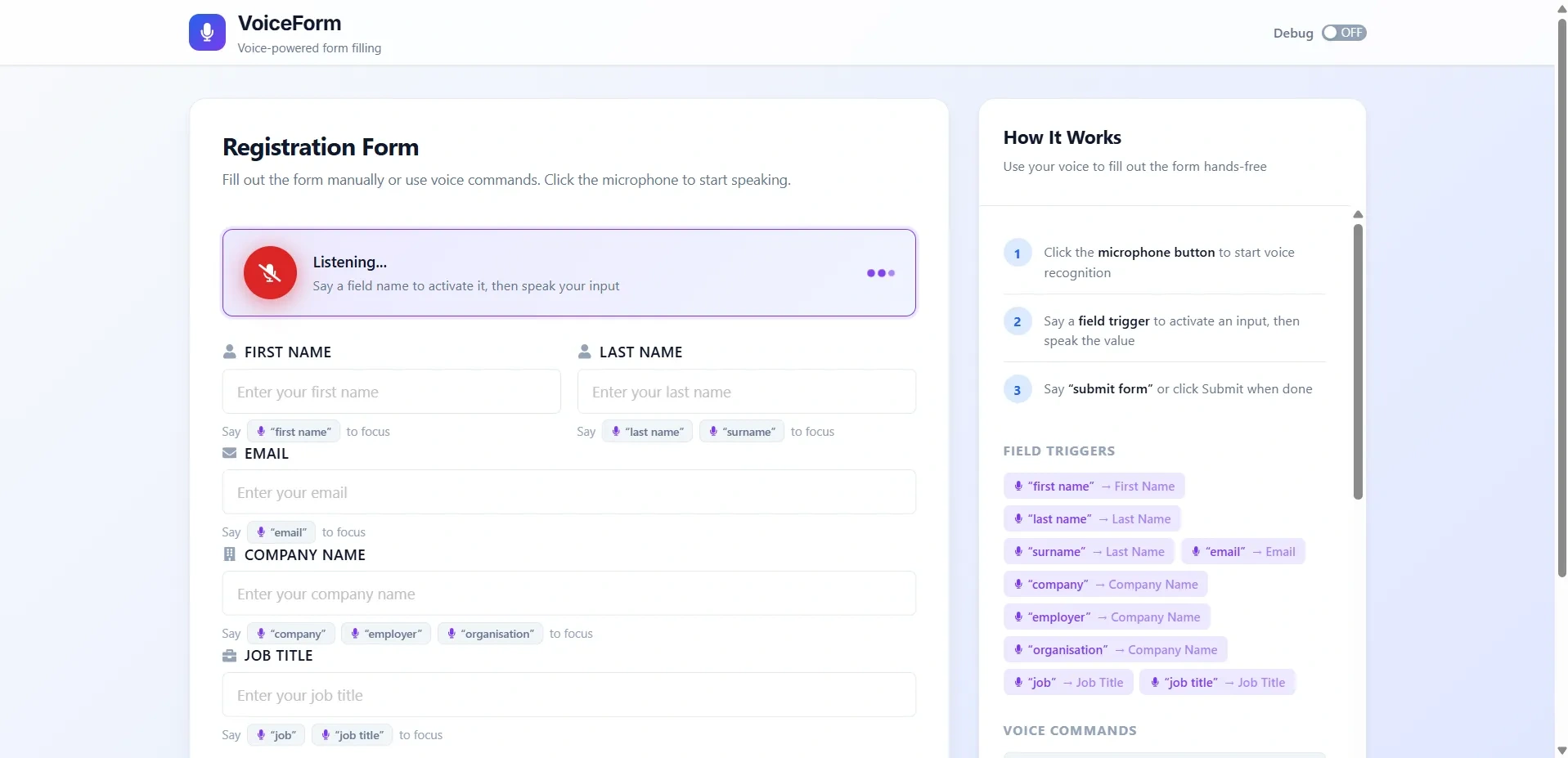Click the How It Works panel scrollbar thumb
The image size is (1568, 758).
[1358, 361]
